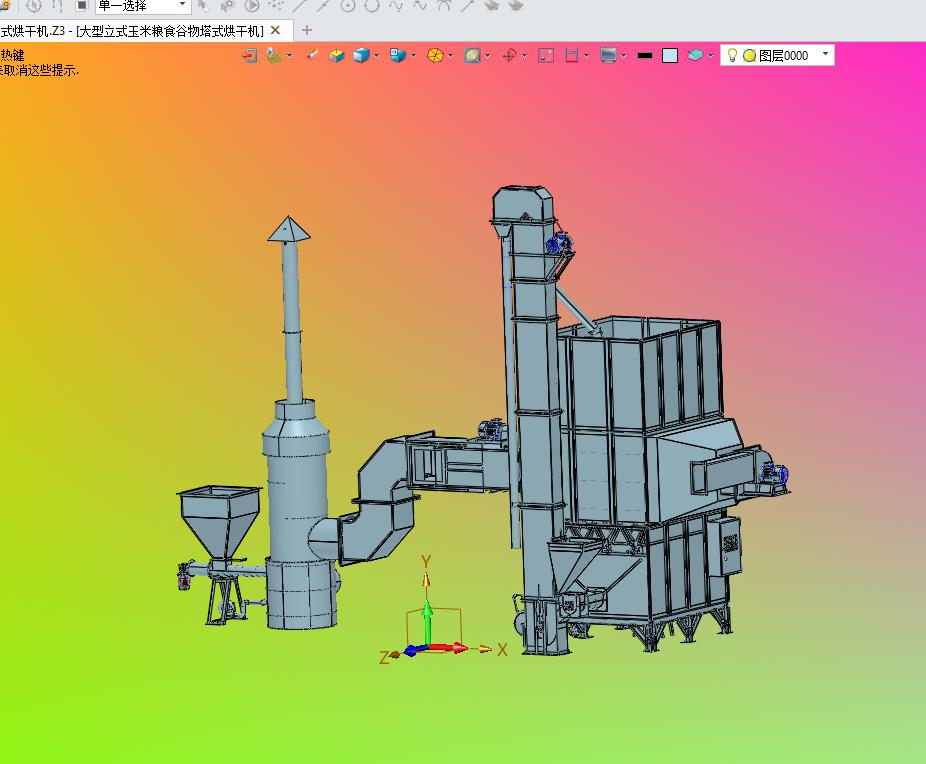Screen dimensions: 926x764
Task: Click the blue shaded cube icon
Action: coord(361,55)
